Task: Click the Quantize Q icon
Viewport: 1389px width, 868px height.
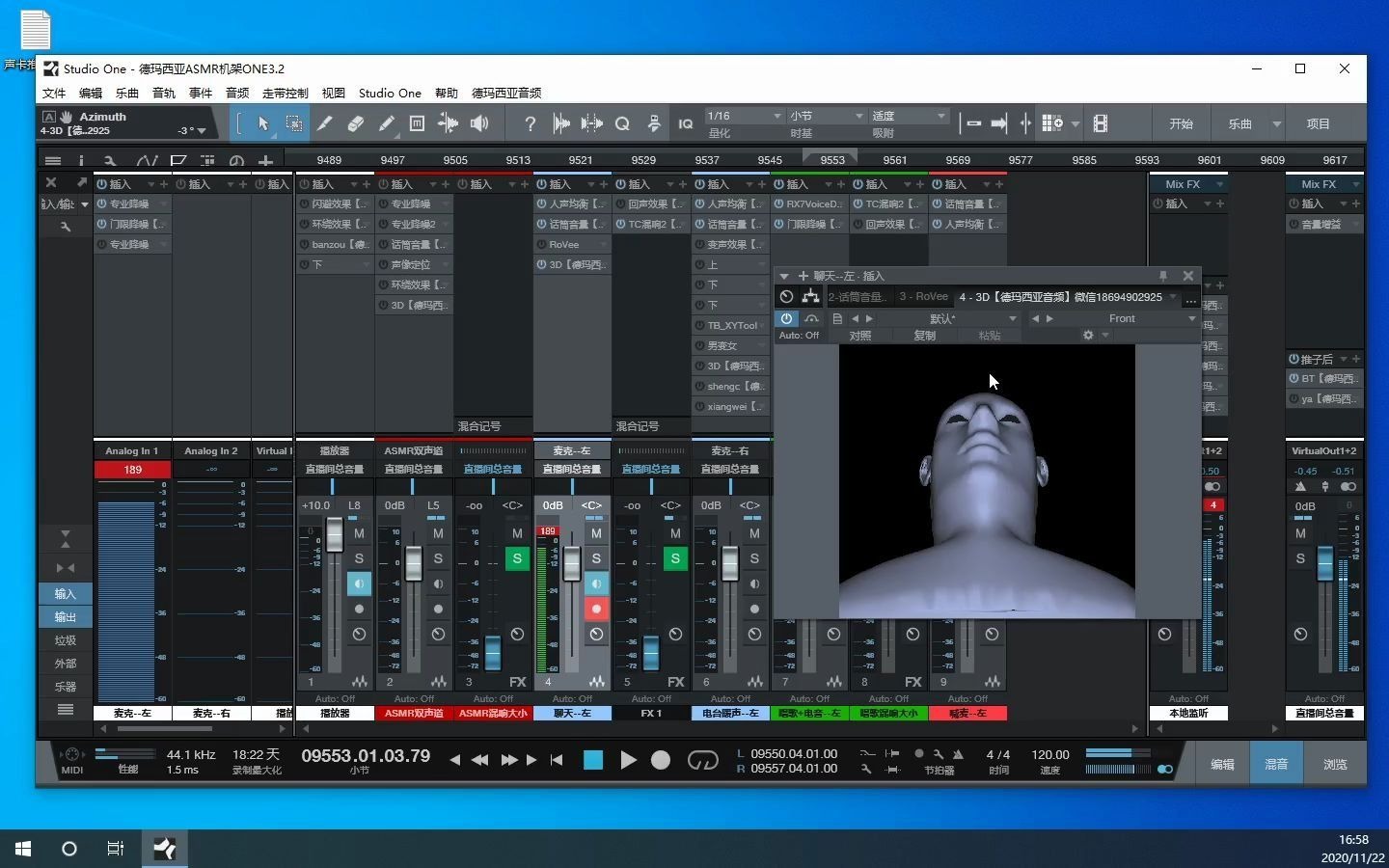Action: pos(623,123)
